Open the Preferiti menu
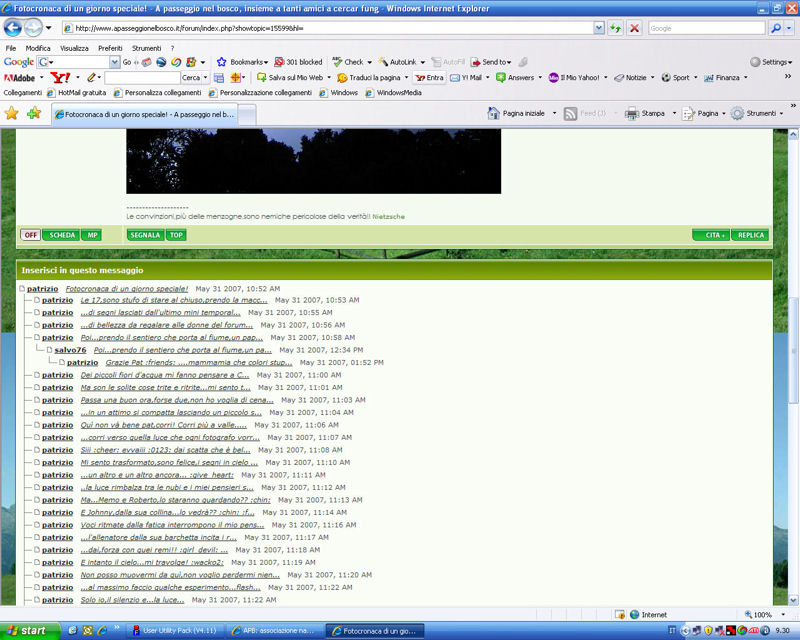This screenshot has width=800, height=640. pyautogui.click(x=110, y=48)
